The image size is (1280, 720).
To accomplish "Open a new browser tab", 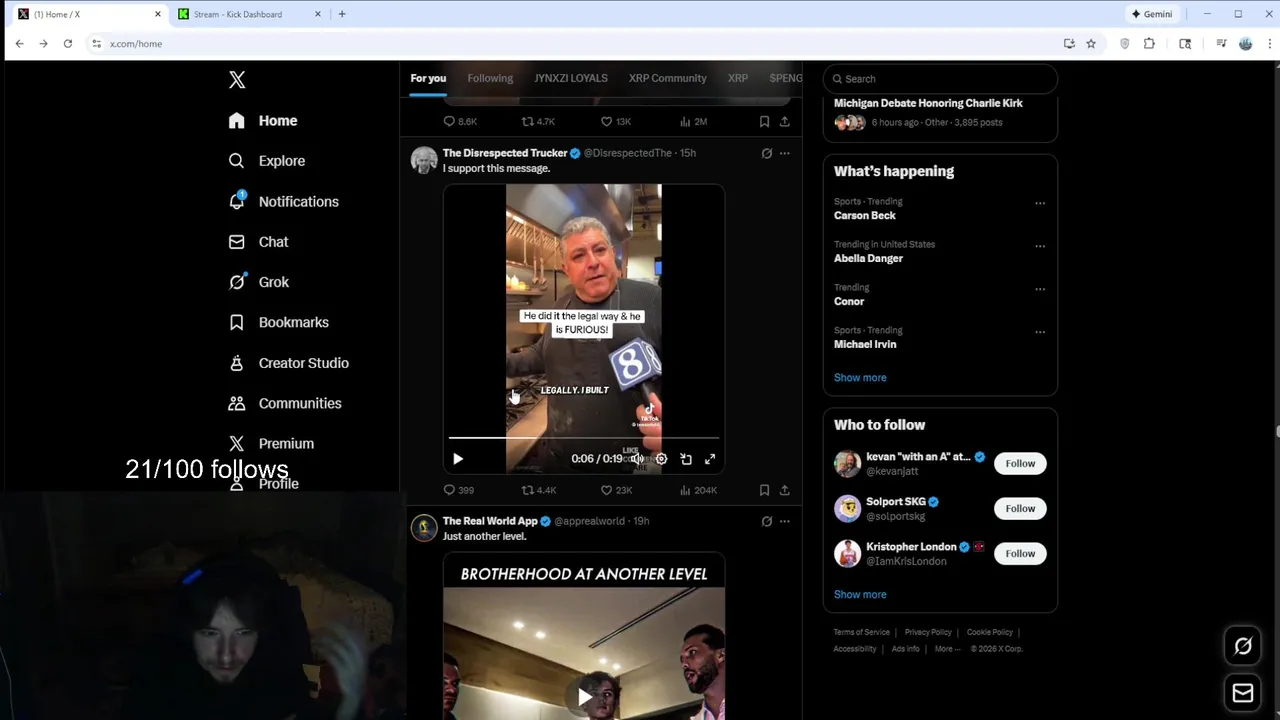I will [x=342, y=14].
